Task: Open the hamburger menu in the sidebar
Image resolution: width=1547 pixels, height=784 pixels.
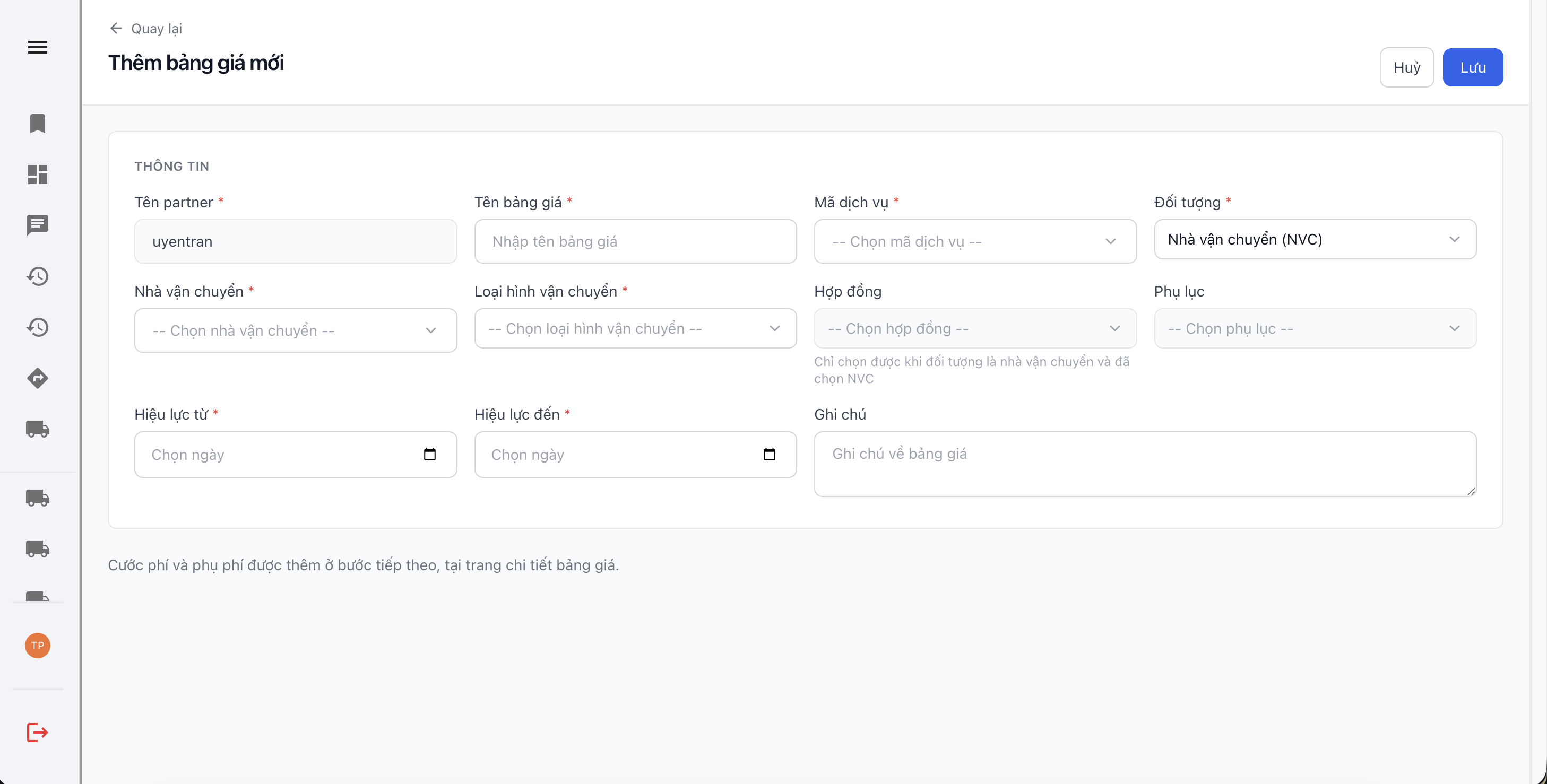Action: 37,47
